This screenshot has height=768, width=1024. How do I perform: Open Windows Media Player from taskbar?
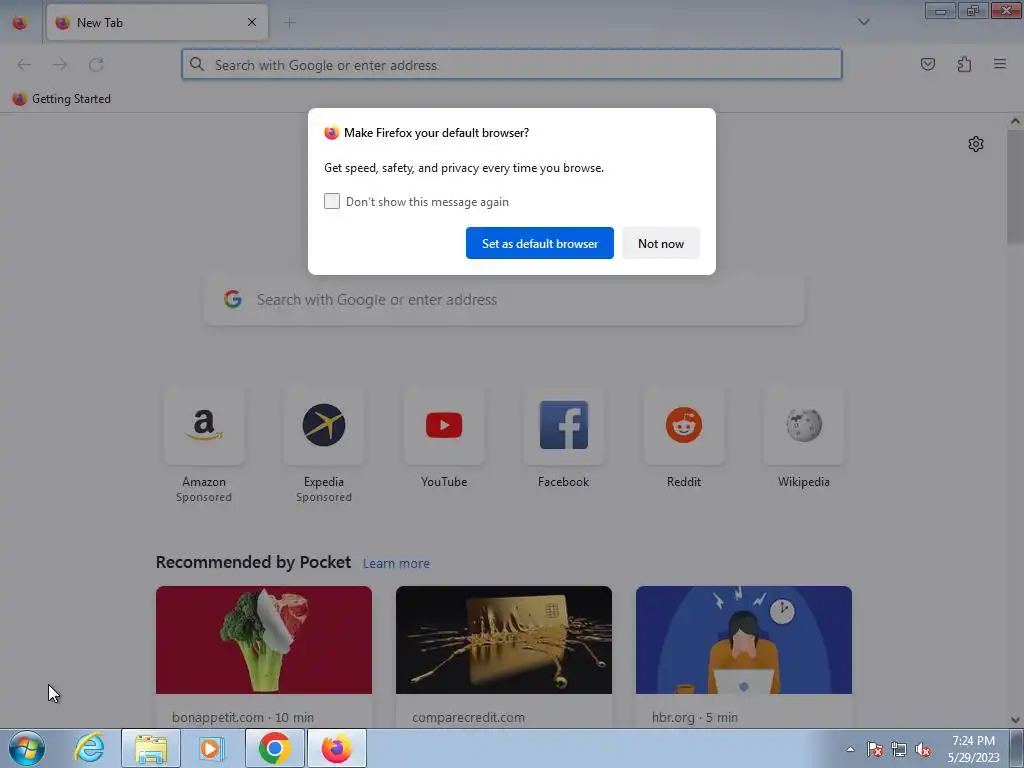click(211, 748)
